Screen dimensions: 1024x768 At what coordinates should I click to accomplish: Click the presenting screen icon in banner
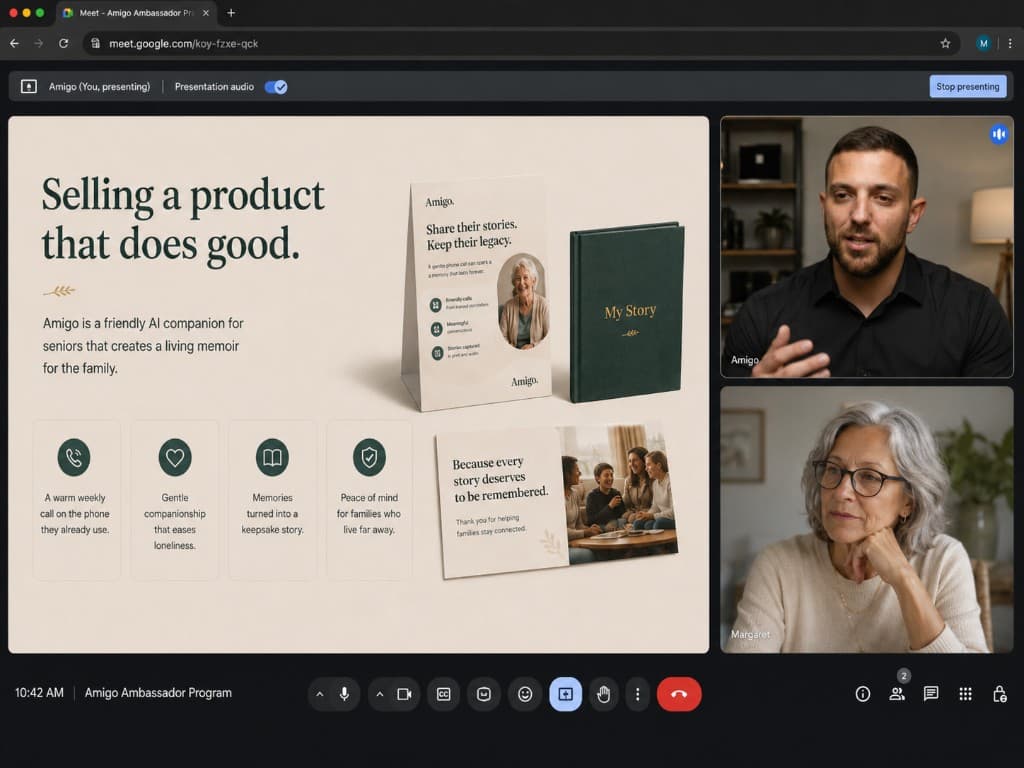point(29,86)
